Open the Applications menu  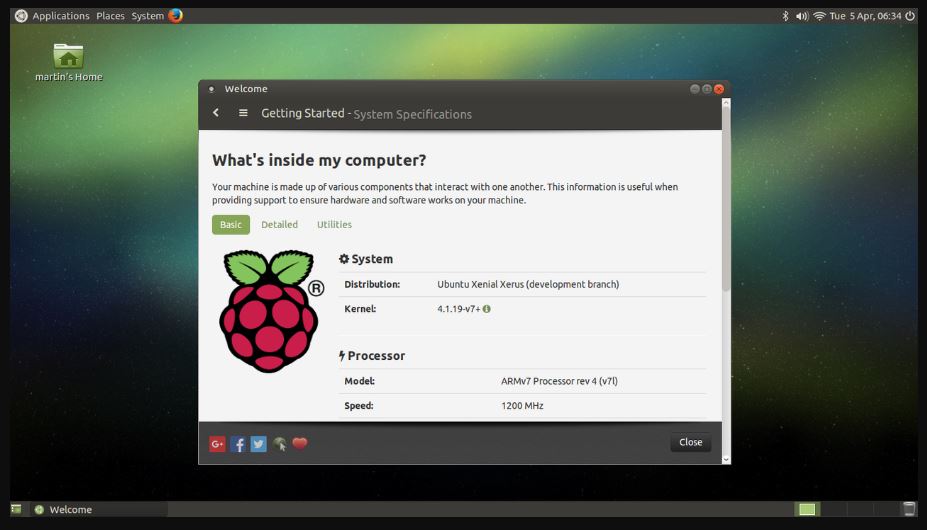[61, 16]
